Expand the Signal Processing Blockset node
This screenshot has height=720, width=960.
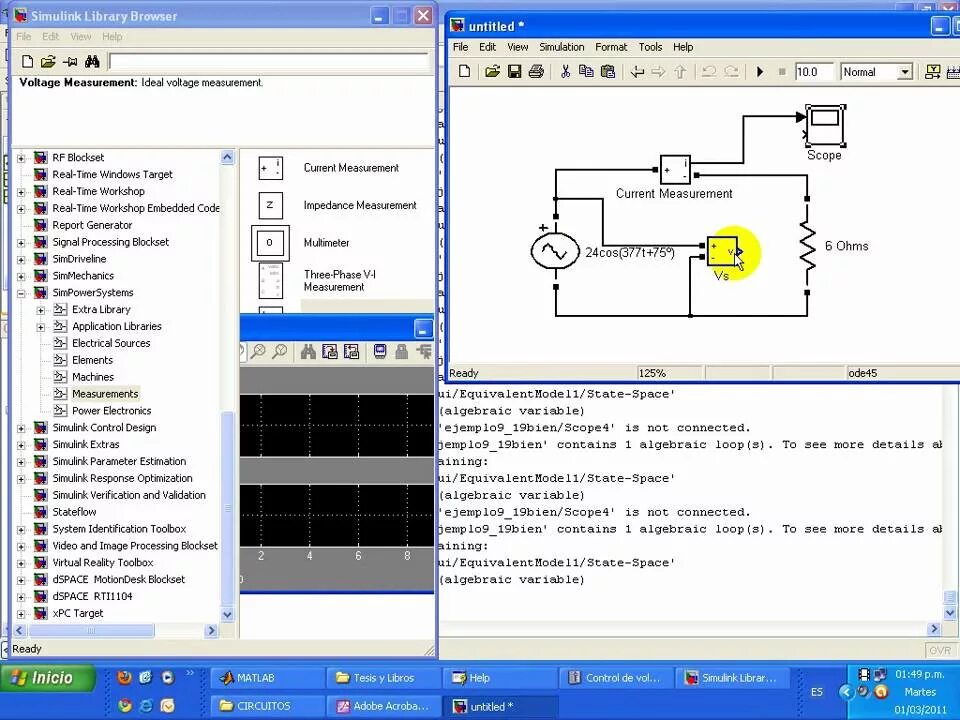[21, 243]
